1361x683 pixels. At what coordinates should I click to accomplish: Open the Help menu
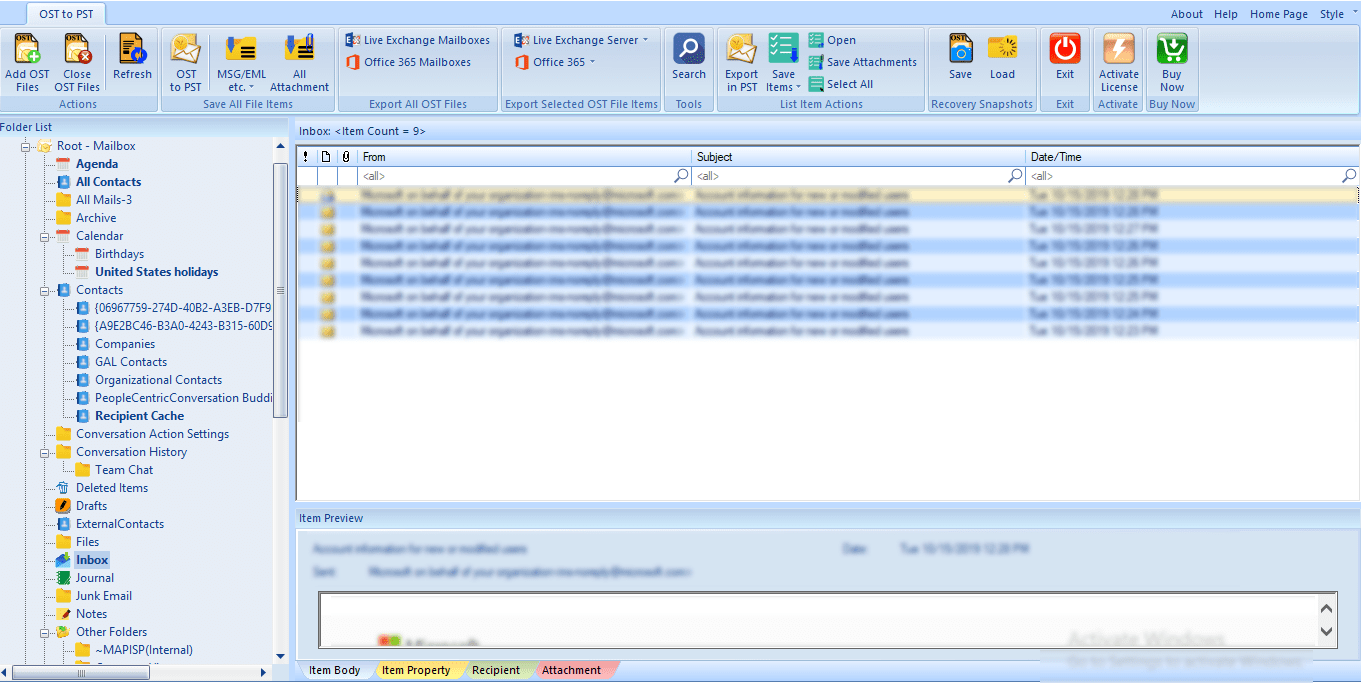[x=1226, y=14]
